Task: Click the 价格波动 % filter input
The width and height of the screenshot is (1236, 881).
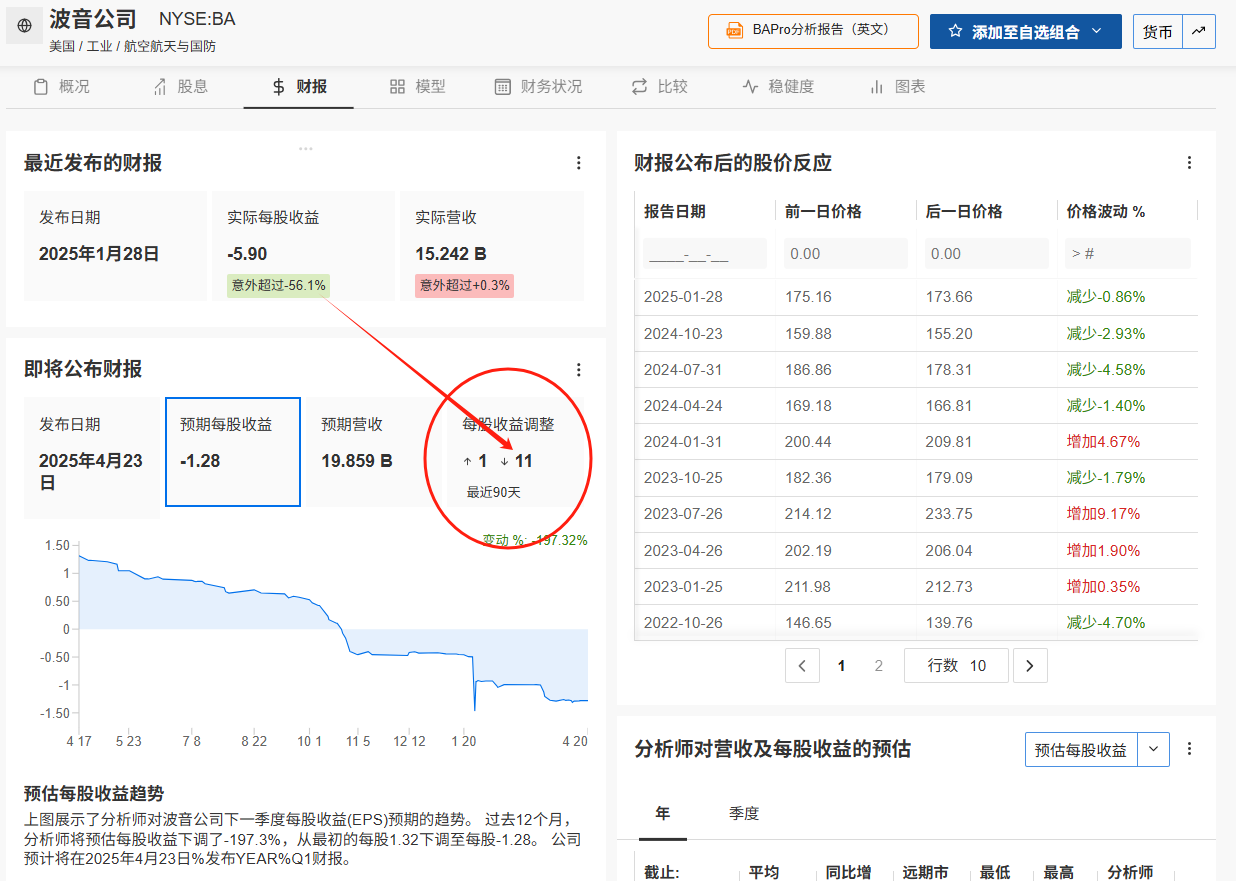Action: click(x=1127, y=253)
